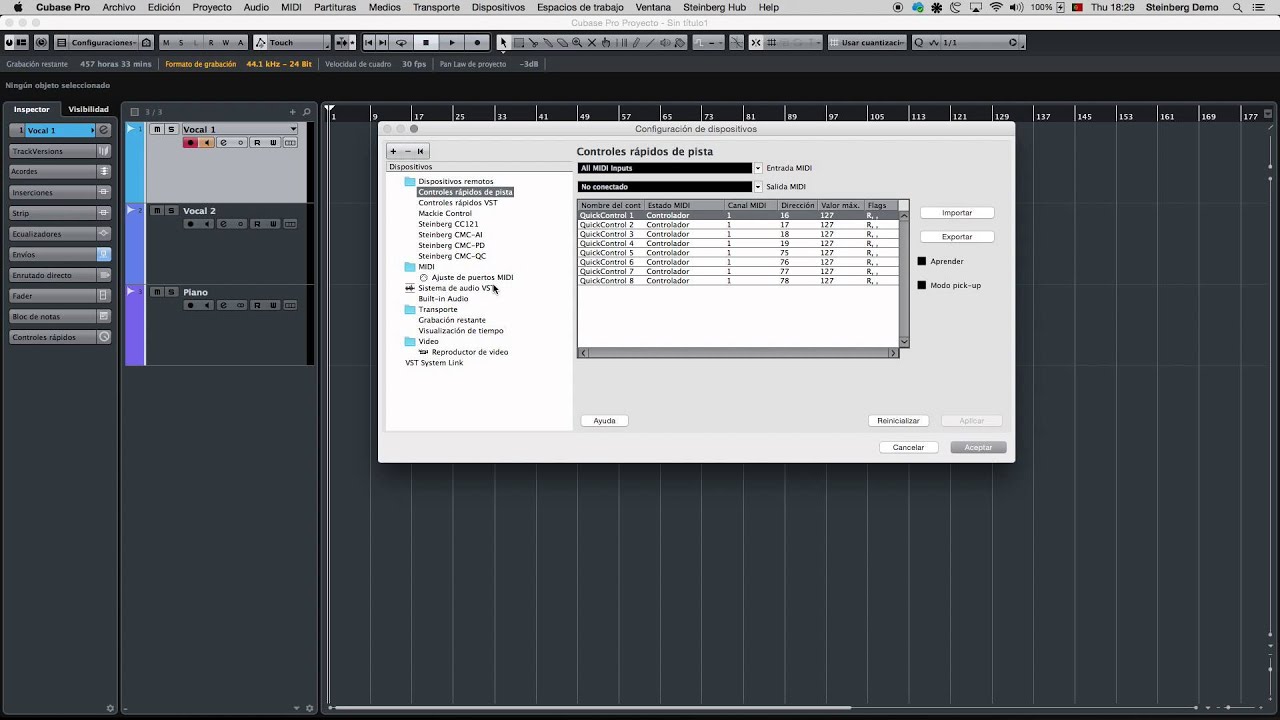Image resolution: width=1280 pixels, height=720 pixels.
Task: Switch to the Inspector tab
Action: 31,109
